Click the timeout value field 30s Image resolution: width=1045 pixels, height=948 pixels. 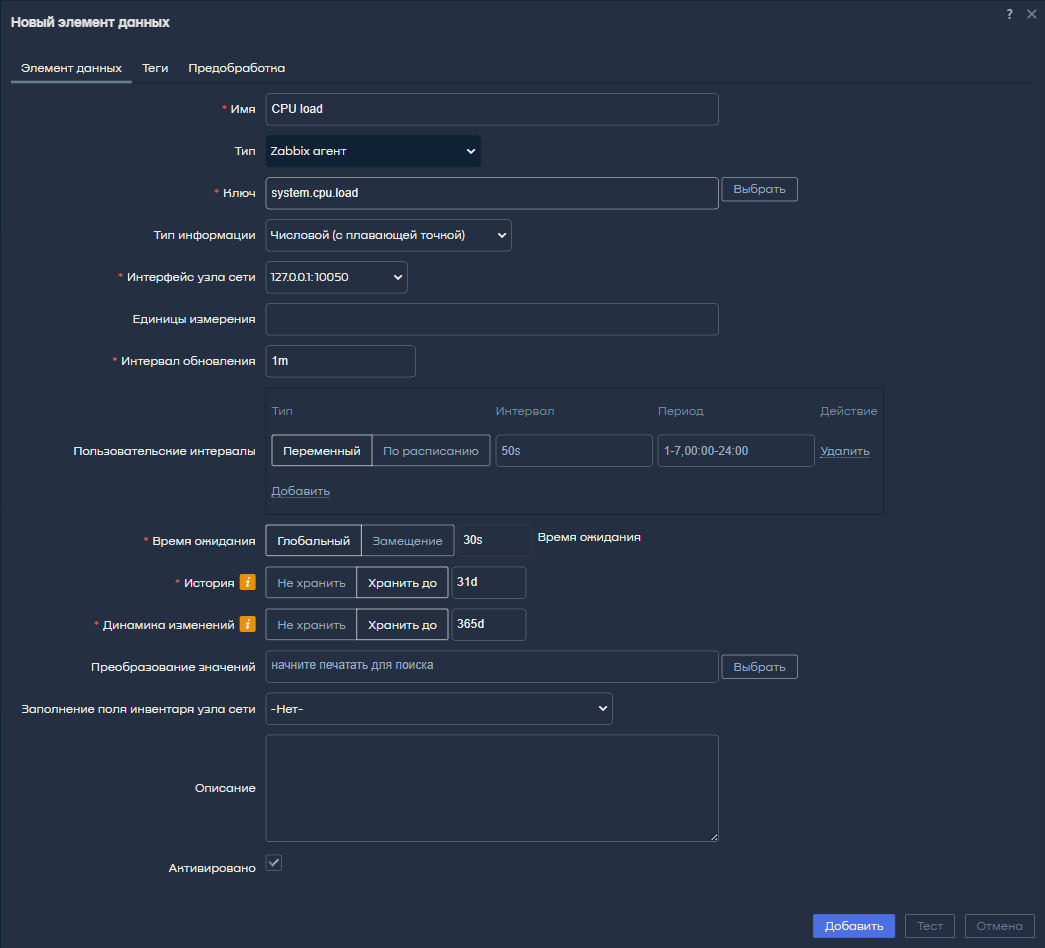(495, 540)
